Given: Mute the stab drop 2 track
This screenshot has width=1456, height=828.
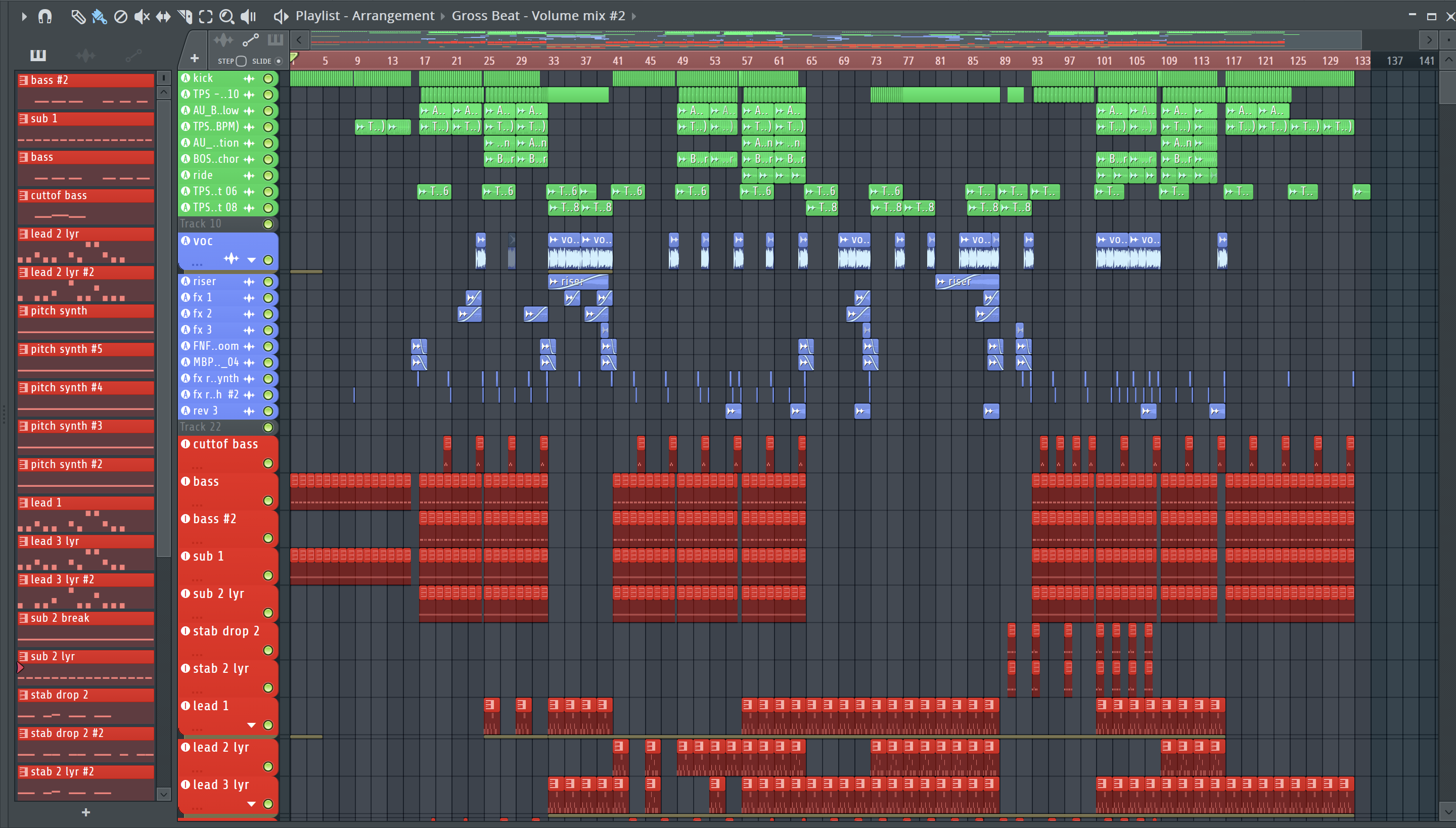Looking at the screenshot, I should coord(268,650).
